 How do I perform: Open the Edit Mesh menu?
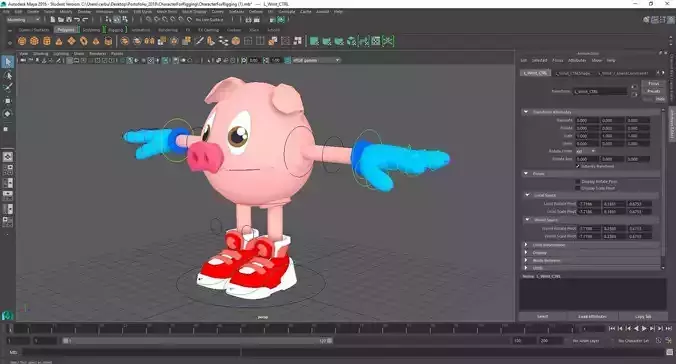click(142, 12)
